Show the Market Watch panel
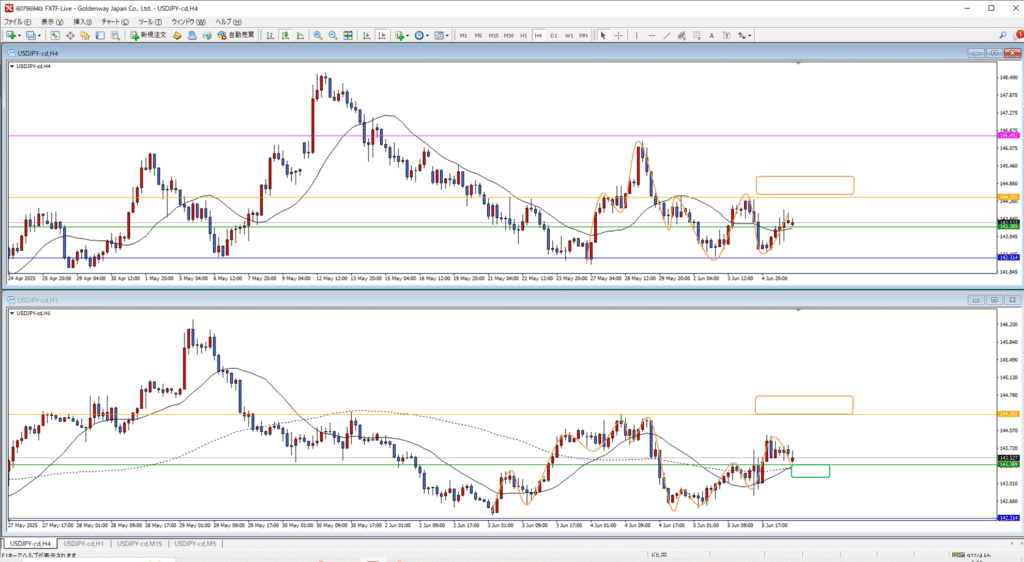 pyautogui.click(x=55, y=35)
